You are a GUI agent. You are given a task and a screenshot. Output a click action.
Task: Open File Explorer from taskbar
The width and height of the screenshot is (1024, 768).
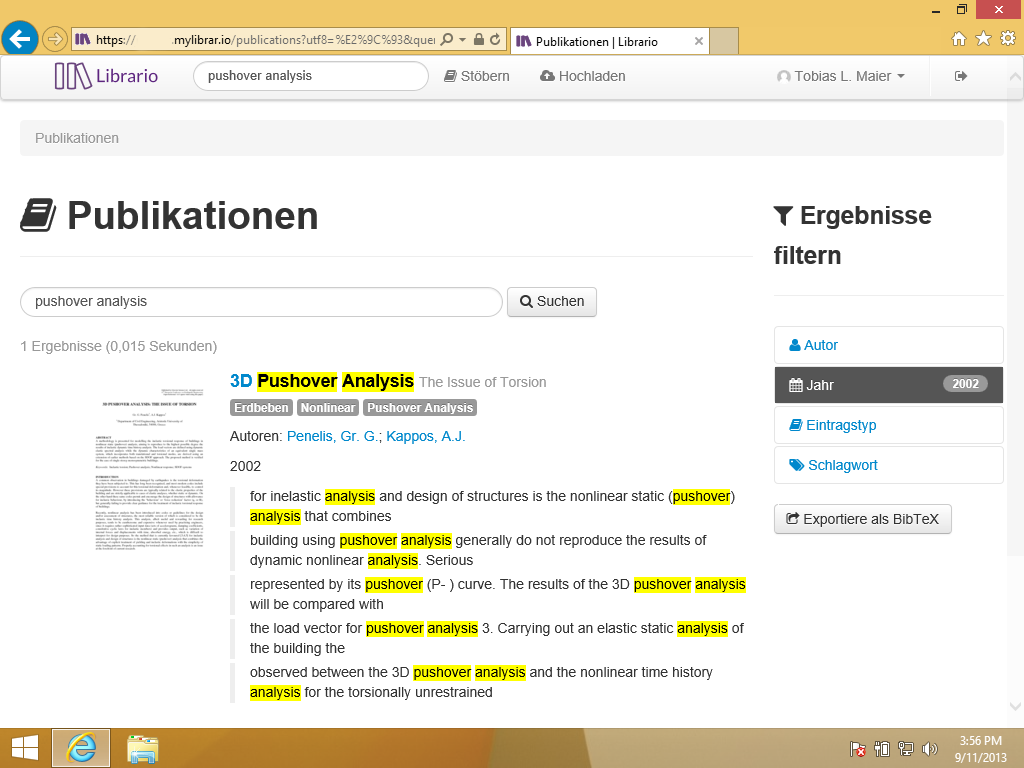[143, 748]
